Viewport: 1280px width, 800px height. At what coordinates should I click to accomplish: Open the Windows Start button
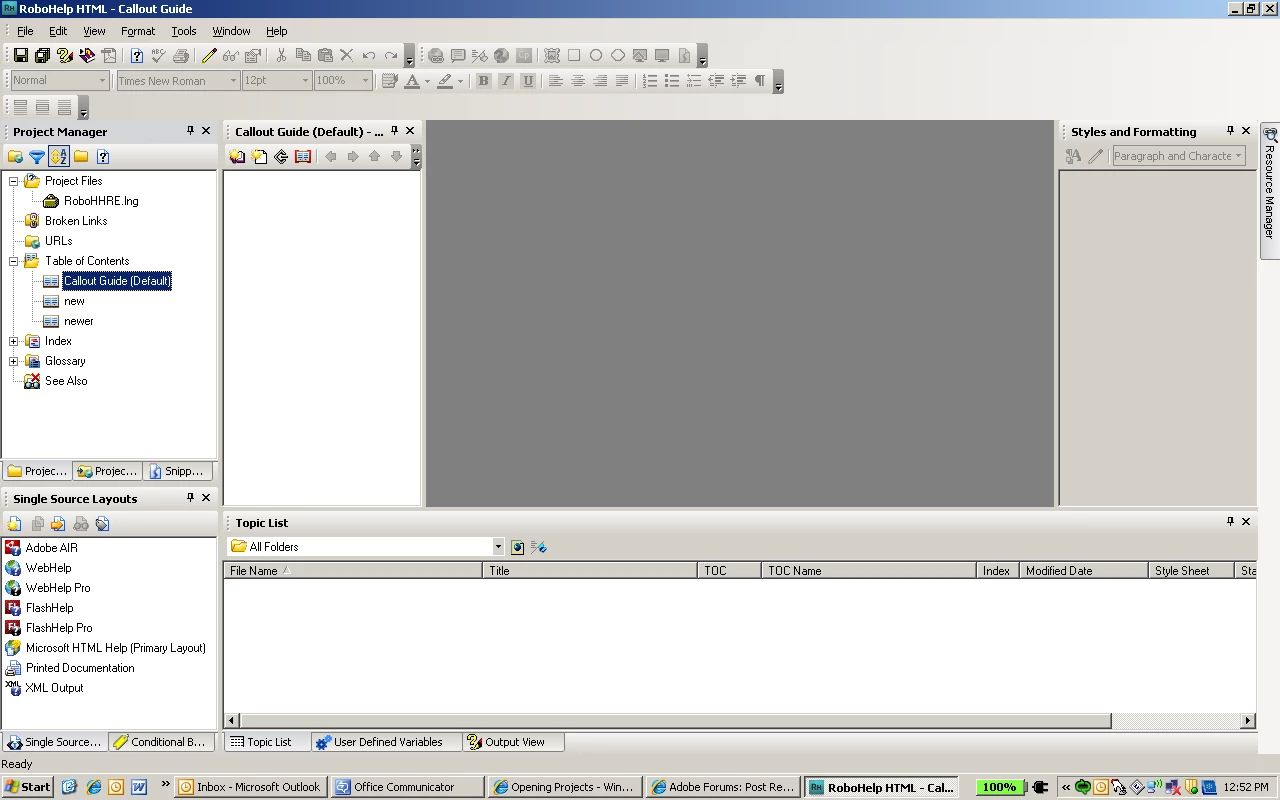coord(28,787)
